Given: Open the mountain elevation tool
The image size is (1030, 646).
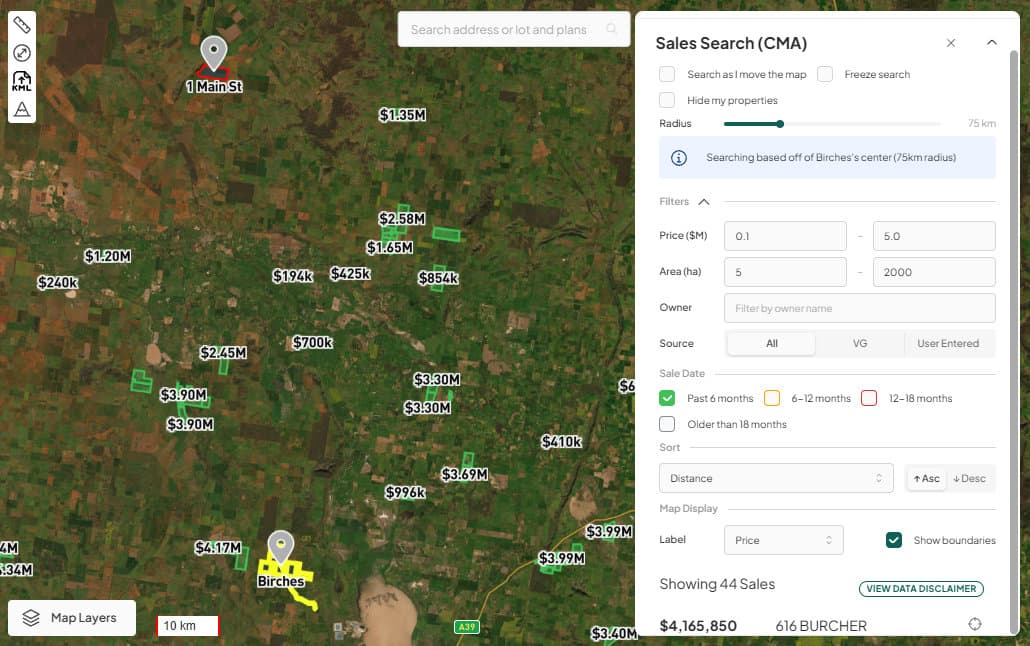Looking at the screenshot, I should [22, 109].
